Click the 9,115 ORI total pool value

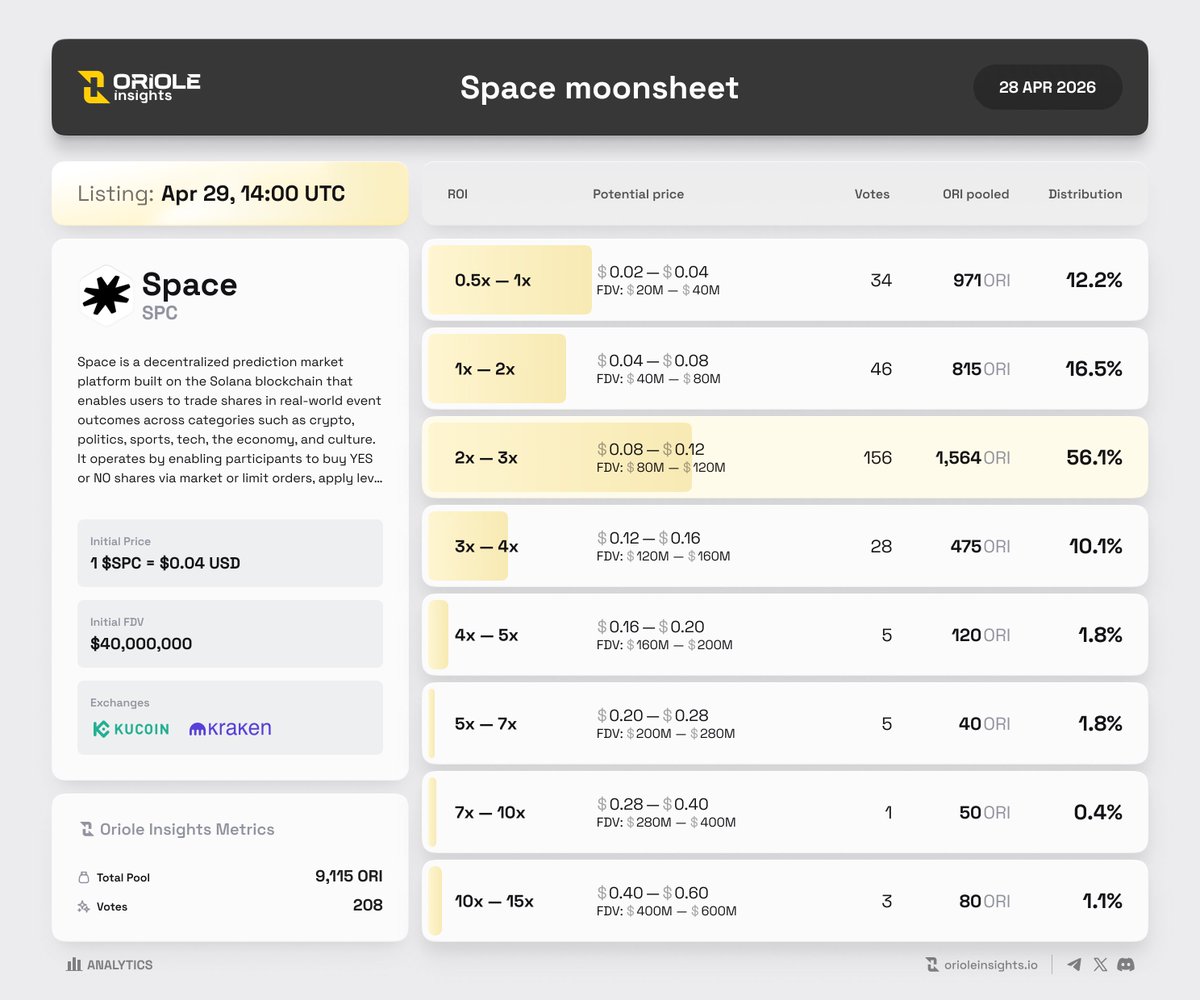(348, 877)
